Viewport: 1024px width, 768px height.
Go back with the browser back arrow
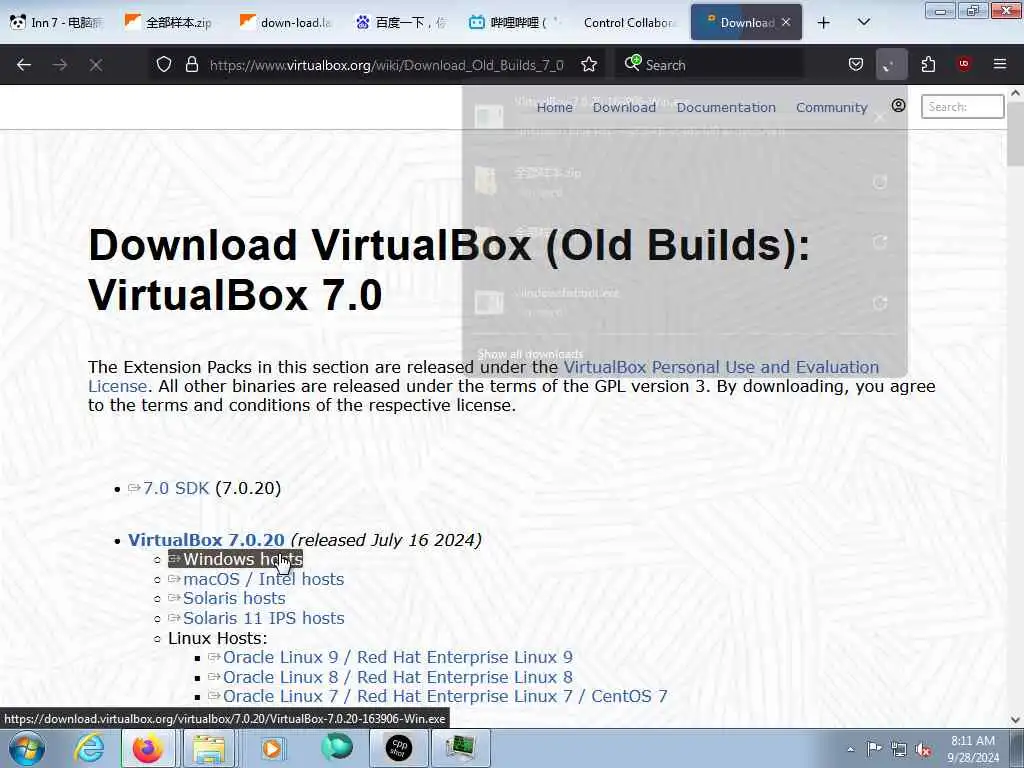(24, 65)
